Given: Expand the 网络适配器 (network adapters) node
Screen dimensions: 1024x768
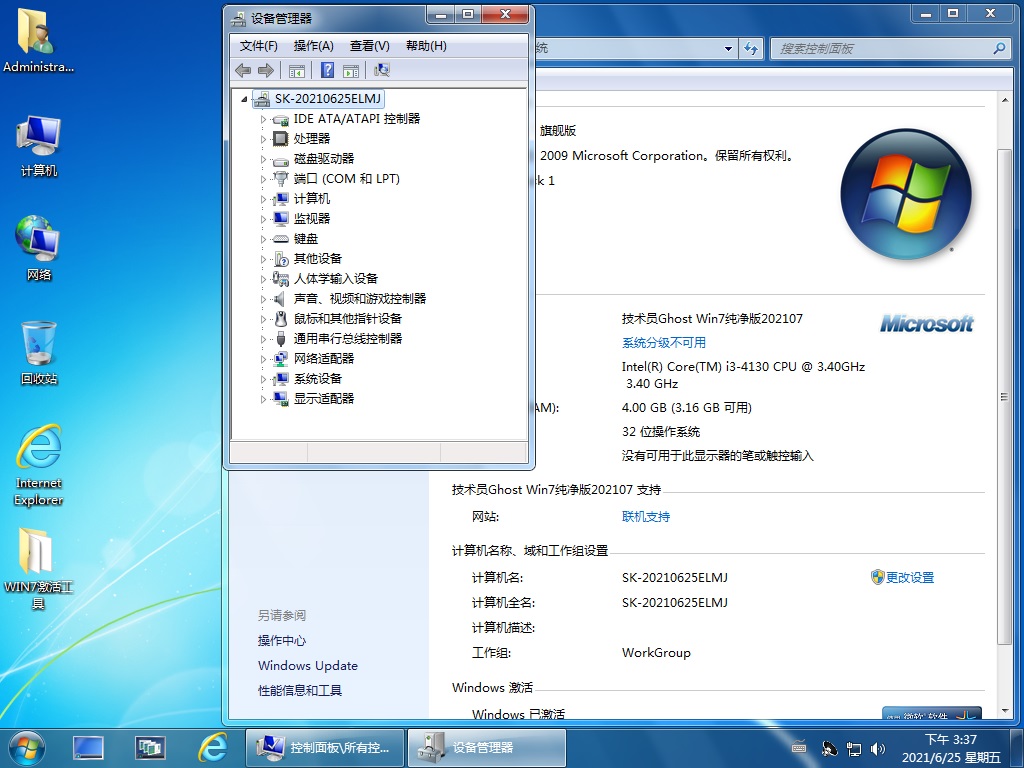Looking at the screenshot, I should (x=264, y=359).
